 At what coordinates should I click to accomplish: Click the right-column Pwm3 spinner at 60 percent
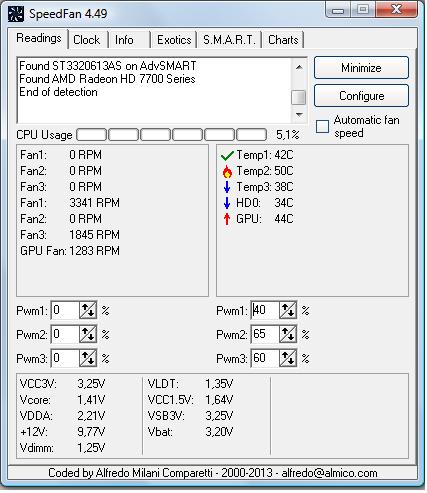[x=288, y=358]
